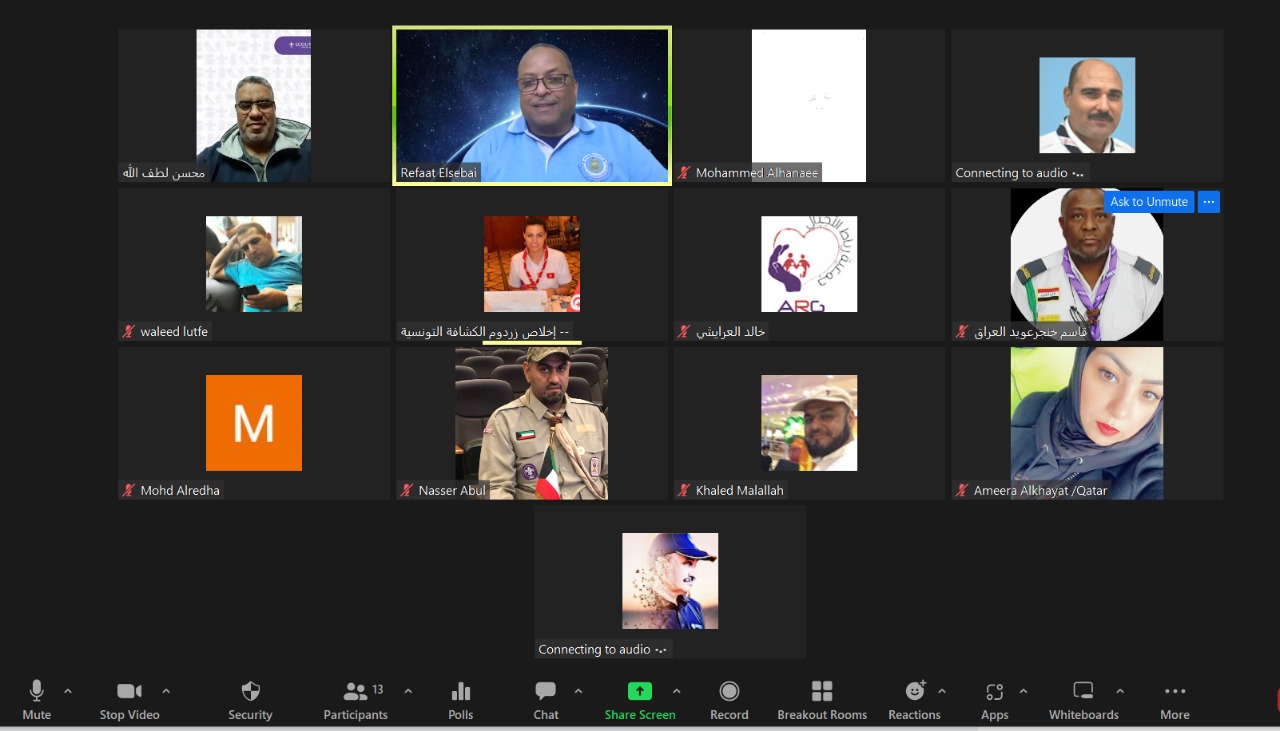Open the More menu in toolbar
This screenshot has height=731, width=1280.
point(1175,692)
